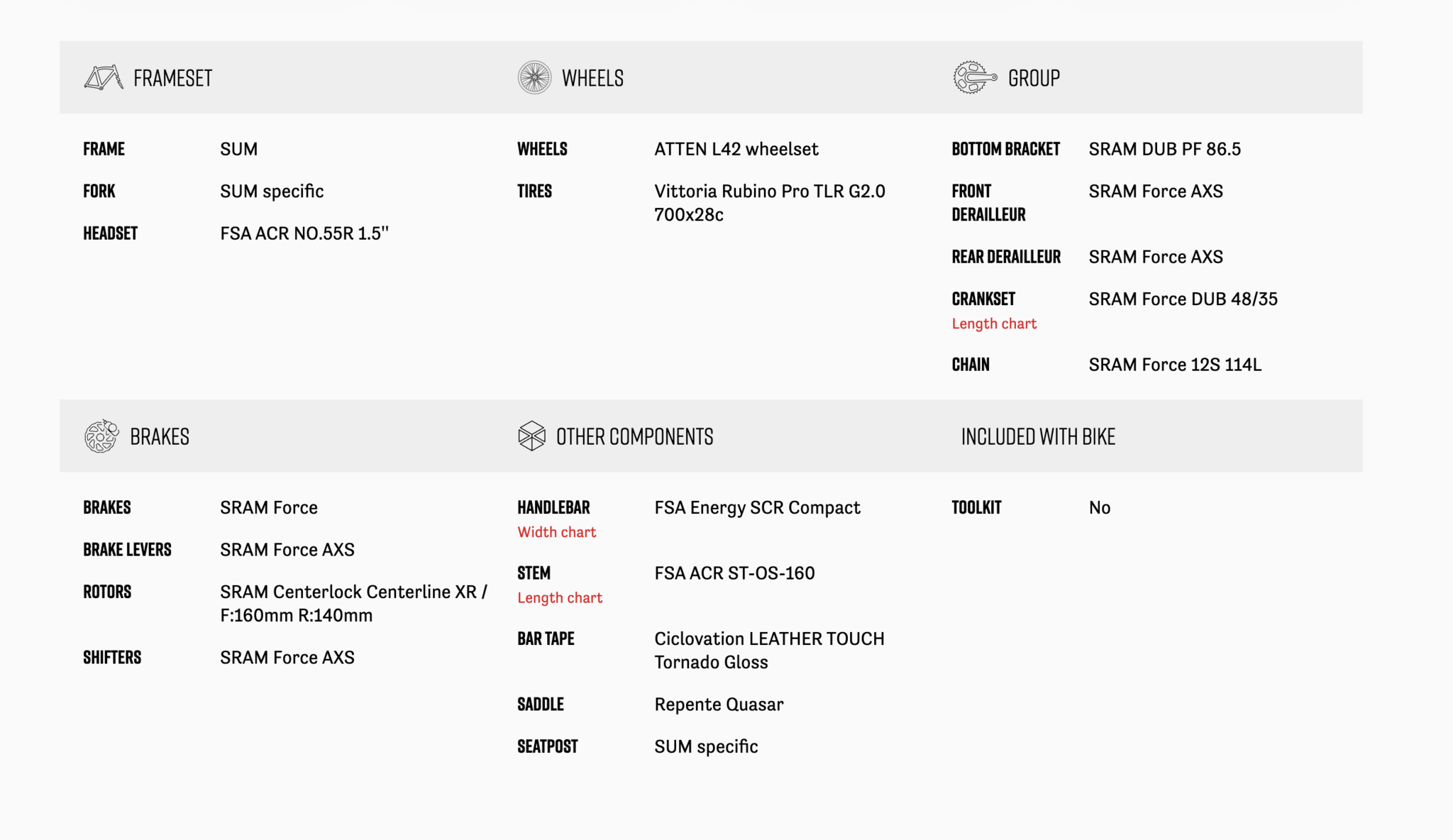
Task: Select headset value FSA ACR NO.55R 1.5''
Action: click(x=304, y=233)
